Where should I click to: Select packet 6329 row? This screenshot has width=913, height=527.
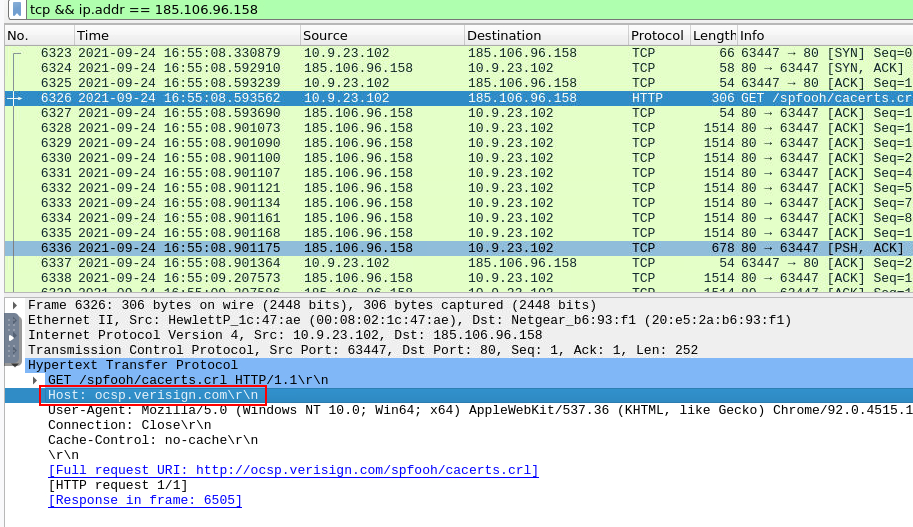[x=459, y=143]
